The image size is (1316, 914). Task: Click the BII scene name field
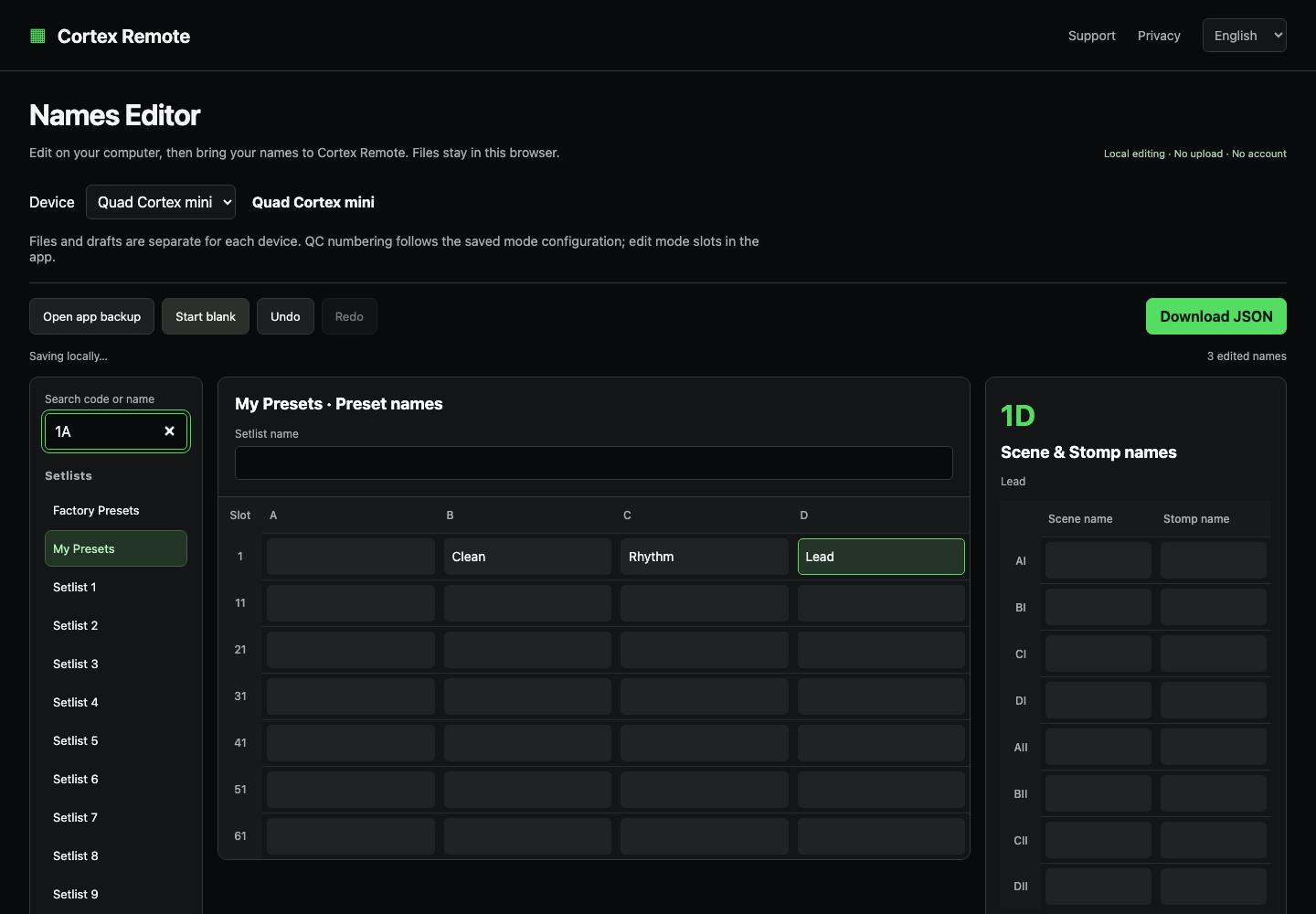click(x=1098, y=793)
